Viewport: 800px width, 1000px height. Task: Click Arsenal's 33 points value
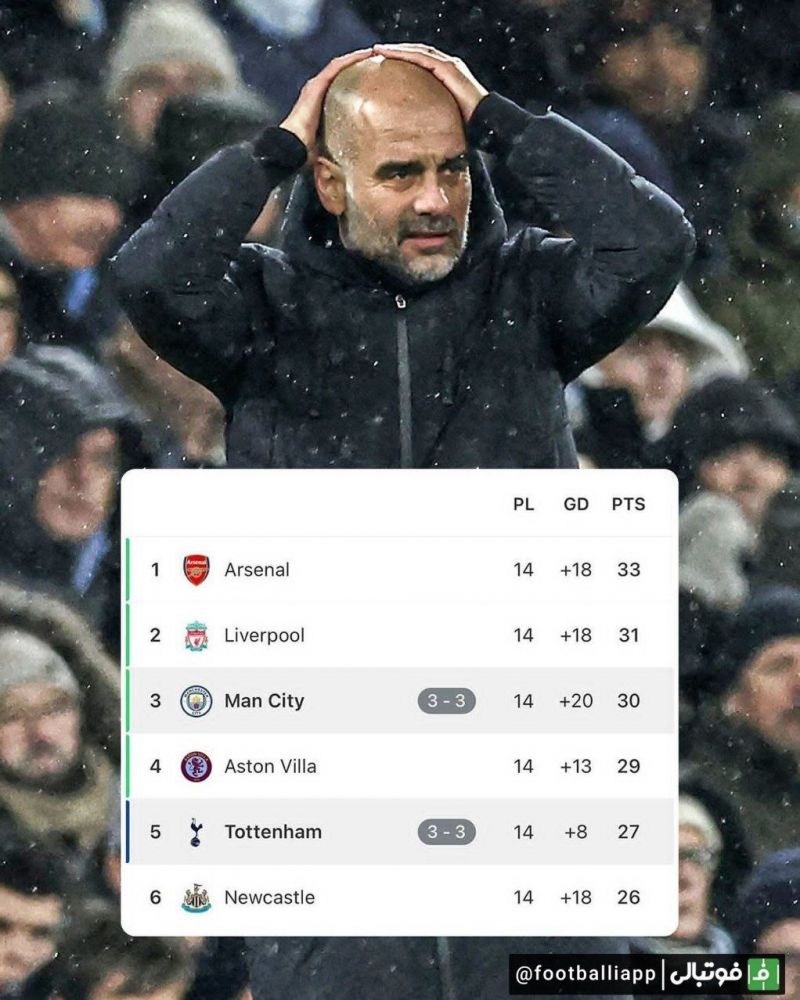(628, 570)
